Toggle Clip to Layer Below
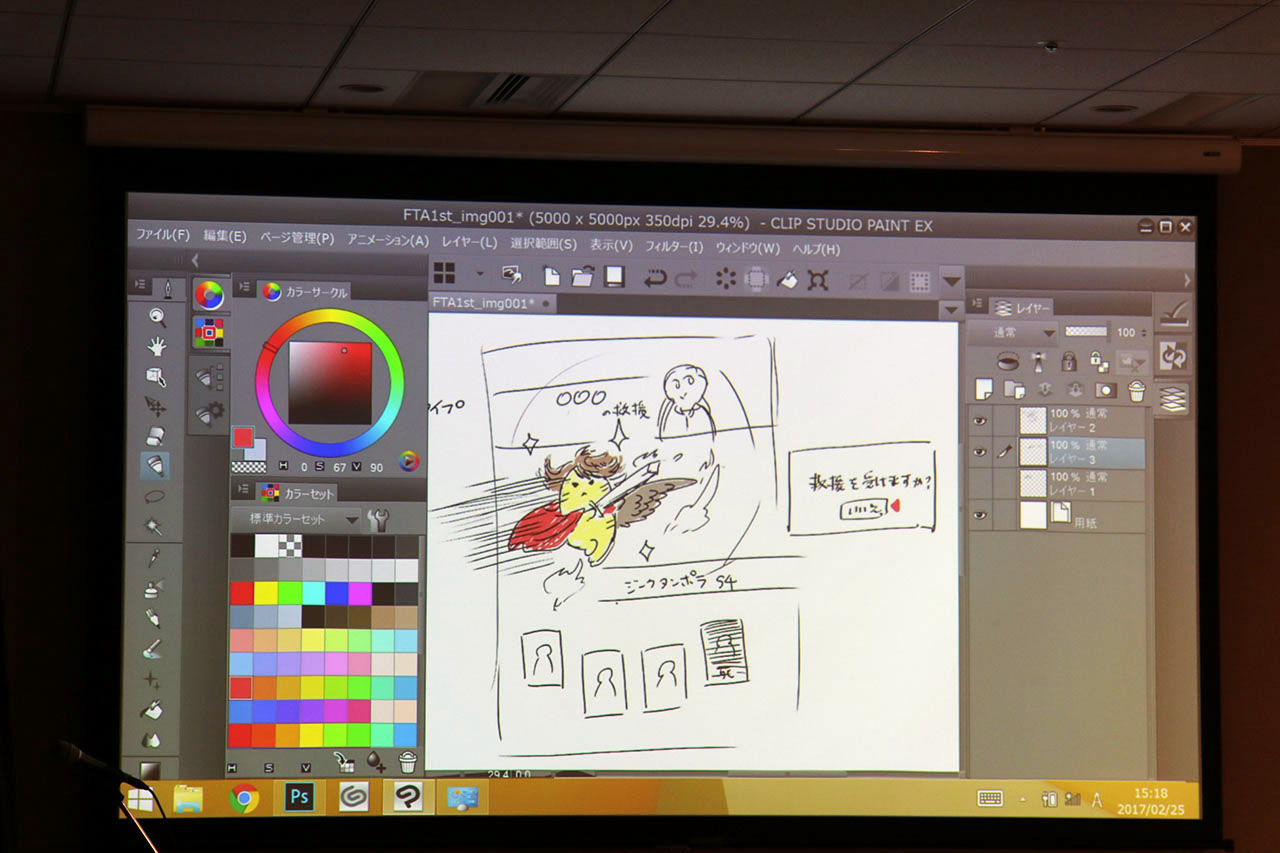This screenshot has width=1280, height=853. click(x=1008, y=360)
